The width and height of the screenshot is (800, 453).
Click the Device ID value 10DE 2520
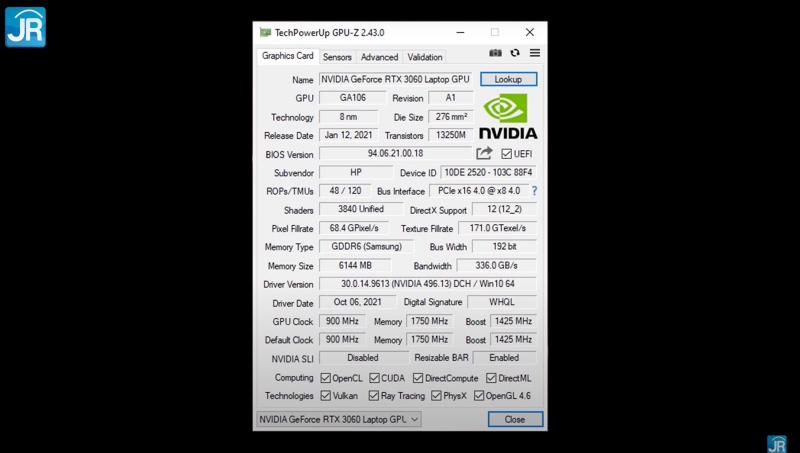[488, 172]
